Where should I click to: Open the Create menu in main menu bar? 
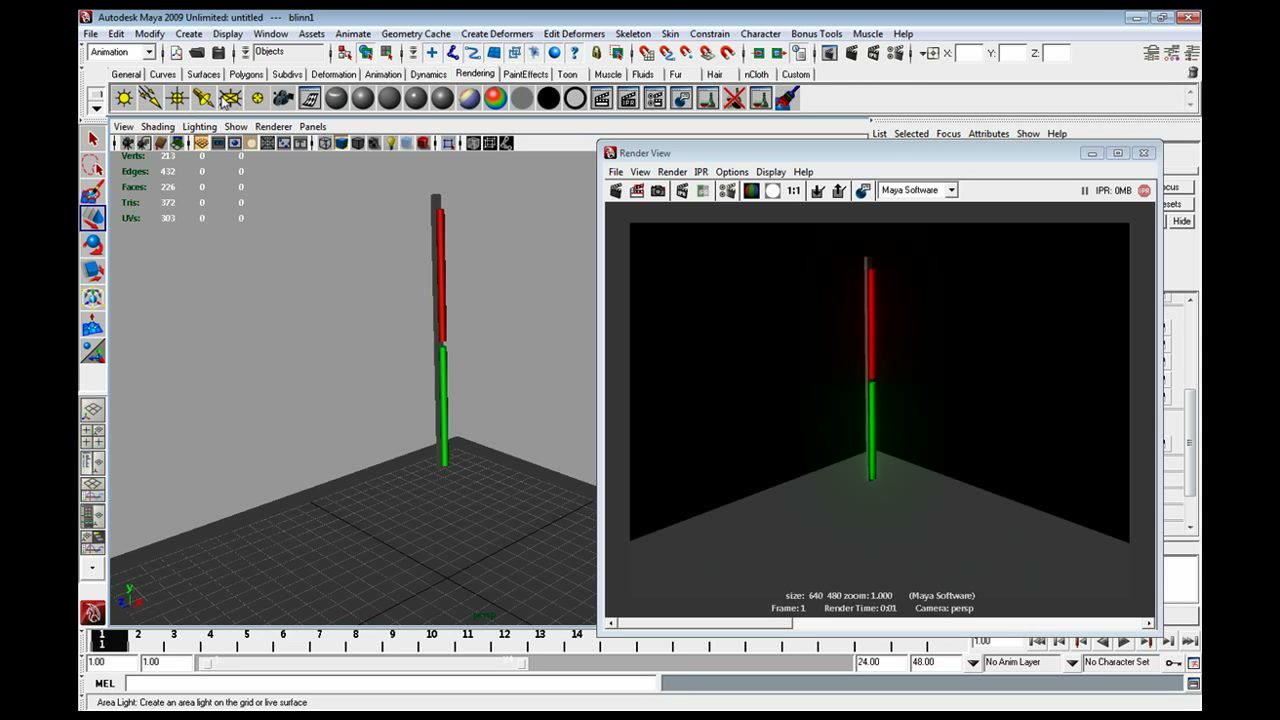[189, 34]
